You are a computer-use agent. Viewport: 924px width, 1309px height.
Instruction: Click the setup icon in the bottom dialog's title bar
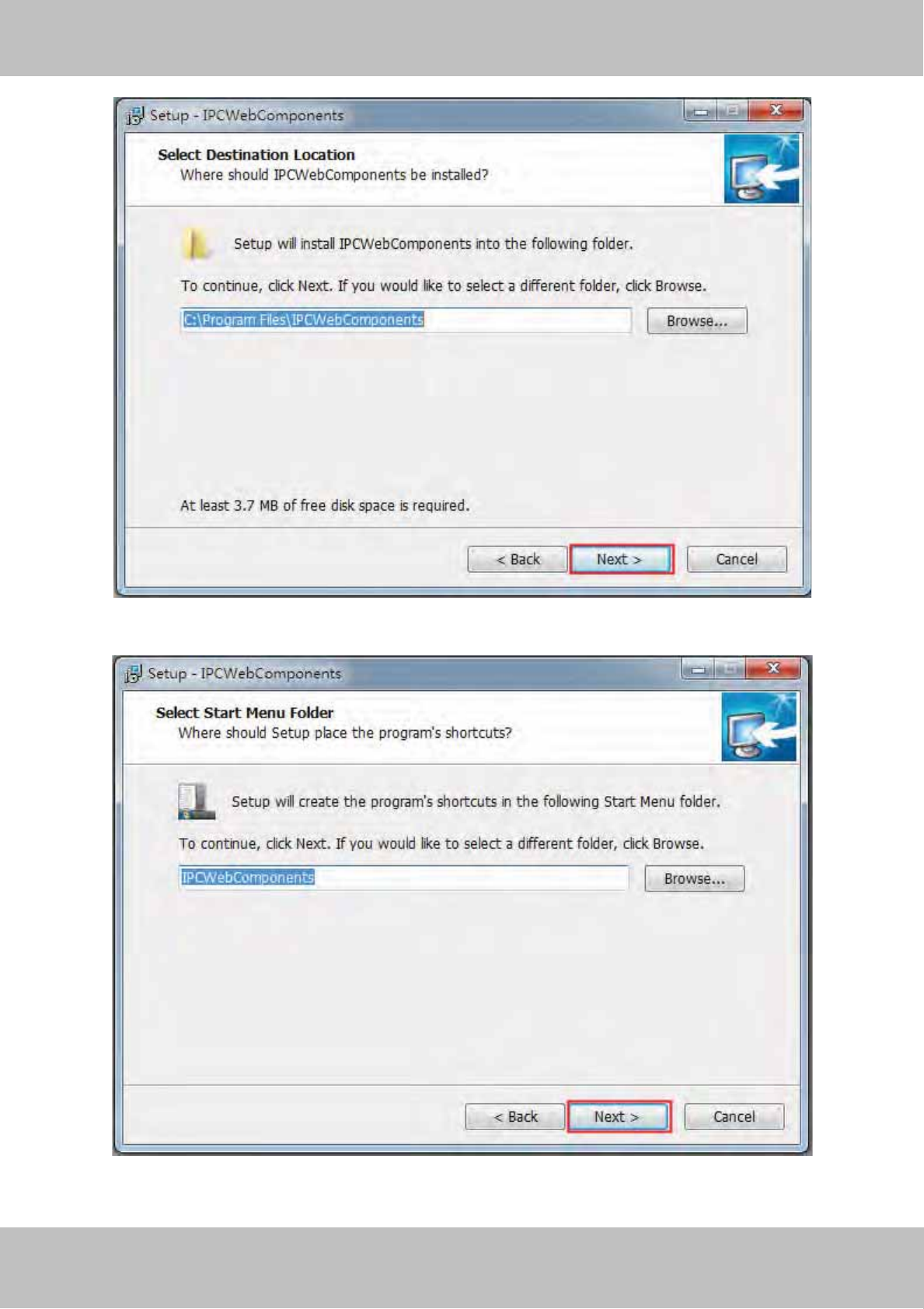coord(134,674)
